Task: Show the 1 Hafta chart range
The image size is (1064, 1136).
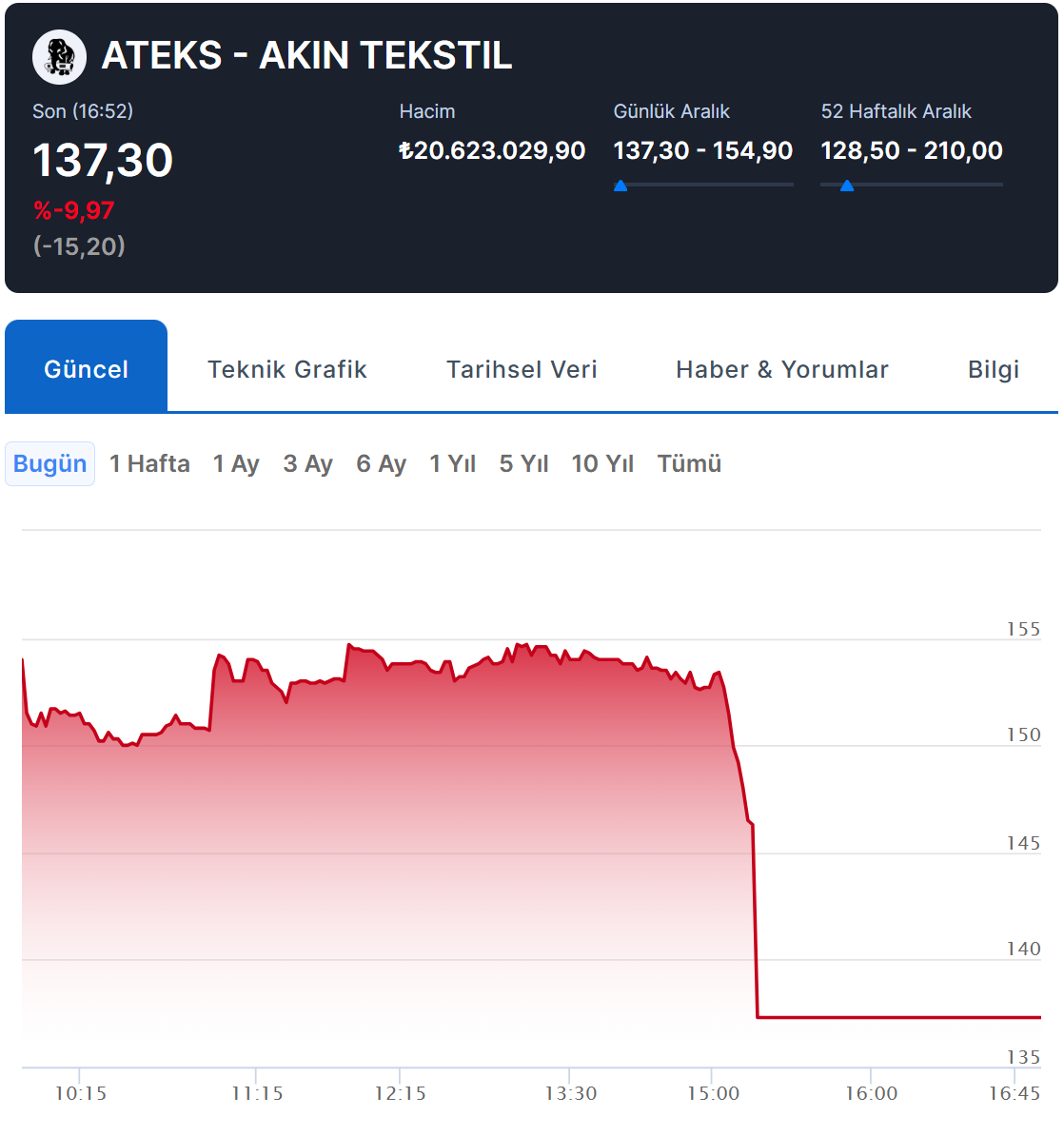Action: coord(149,464)
